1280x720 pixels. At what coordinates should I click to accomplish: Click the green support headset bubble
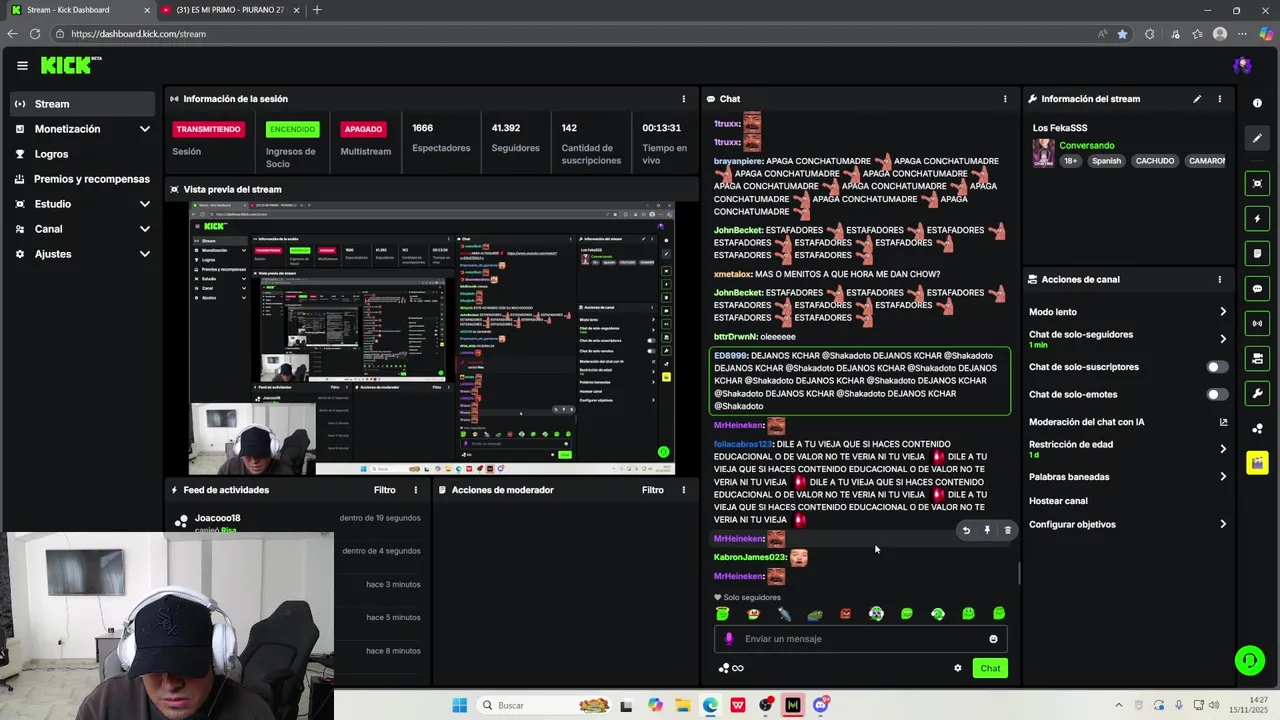1248,660
